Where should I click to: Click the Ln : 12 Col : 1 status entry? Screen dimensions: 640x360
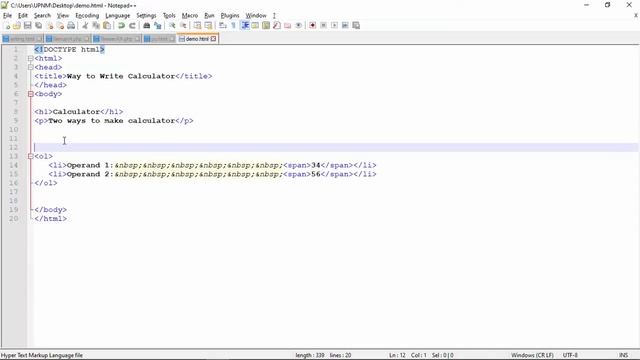[x=408, y=355]
